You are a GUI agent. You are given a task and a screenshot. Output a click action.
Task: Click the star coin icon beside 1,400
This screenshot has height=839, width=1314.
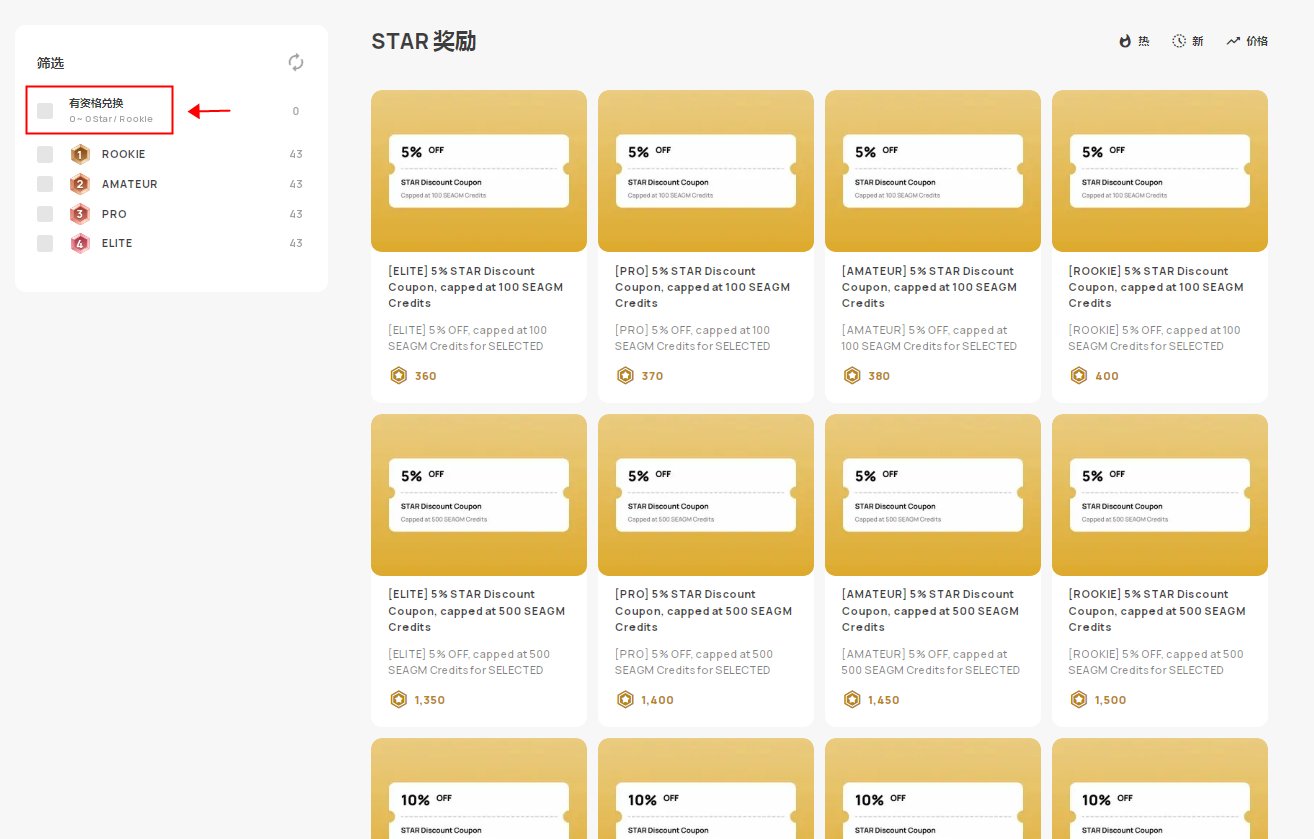pos(625,699)
